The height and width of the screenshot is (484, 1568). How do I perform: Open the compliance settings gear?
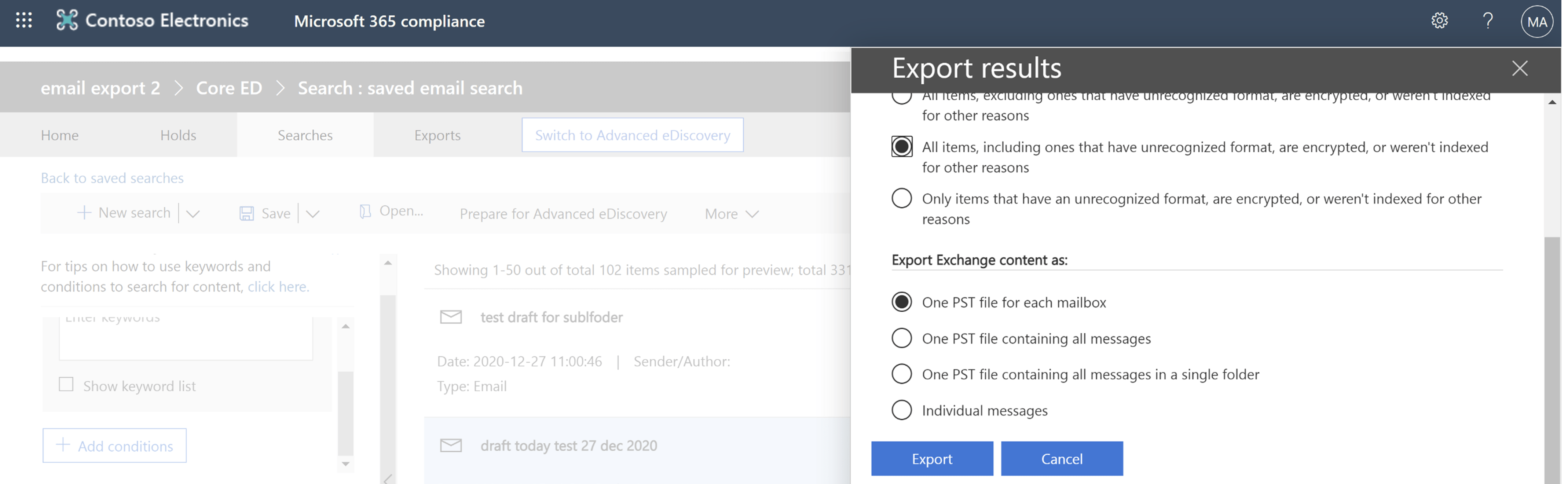click(1440, 20)
